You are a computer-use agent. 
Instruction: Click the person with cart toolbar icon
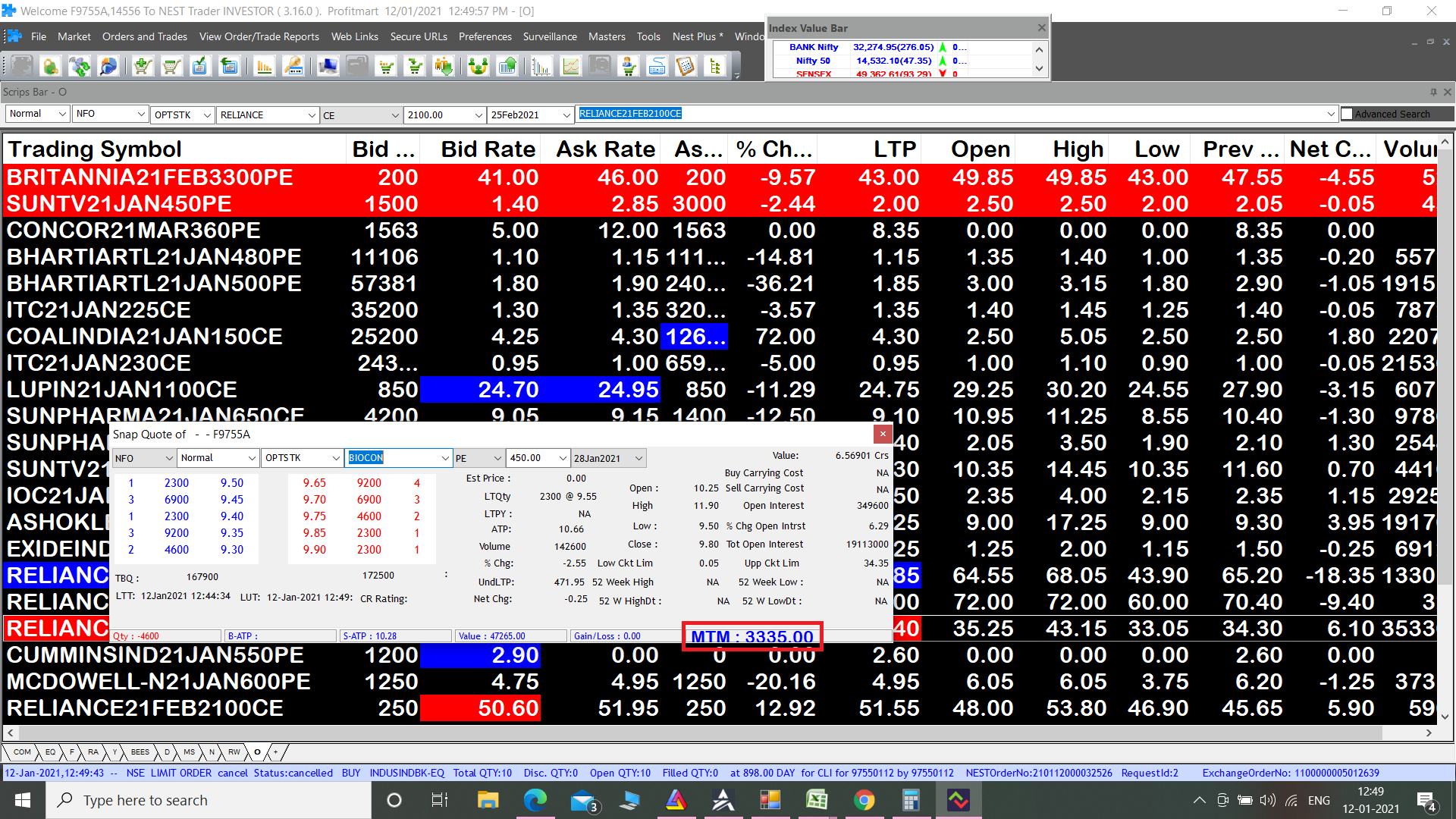629,67
